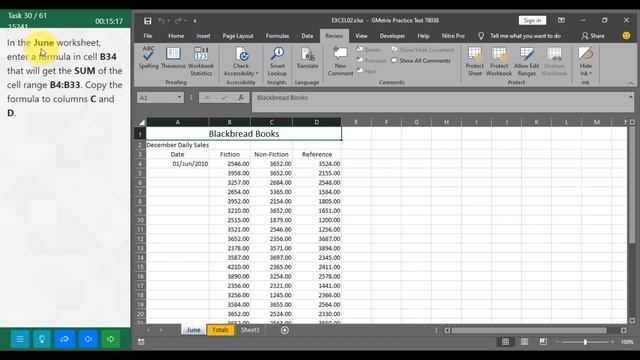Switch to the Developer tab
The width and height of the screenshot is (640, 360).
[x=392, y=36]
